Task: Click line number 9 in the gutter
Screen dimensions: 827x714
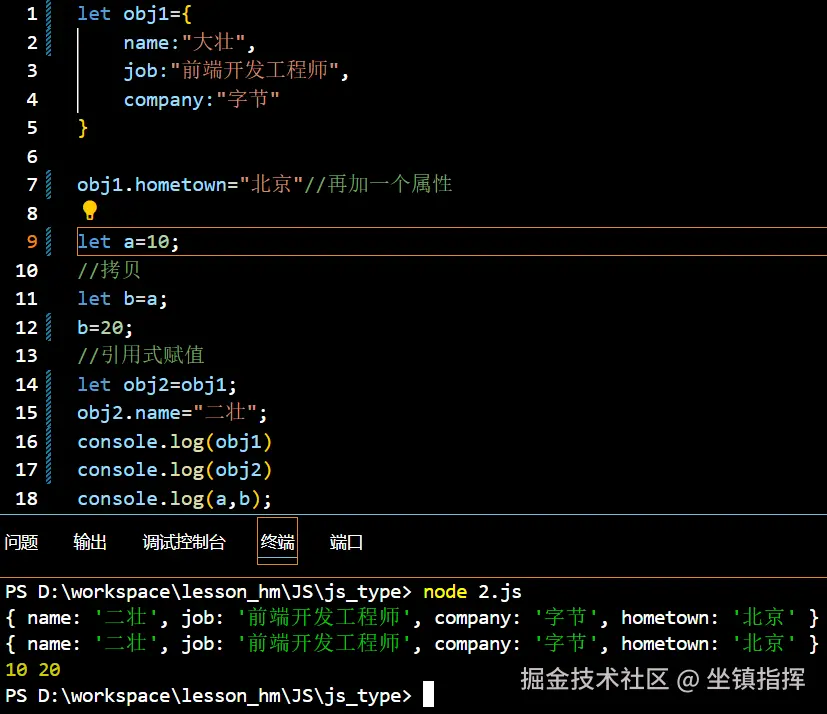Action: point(32,242)
